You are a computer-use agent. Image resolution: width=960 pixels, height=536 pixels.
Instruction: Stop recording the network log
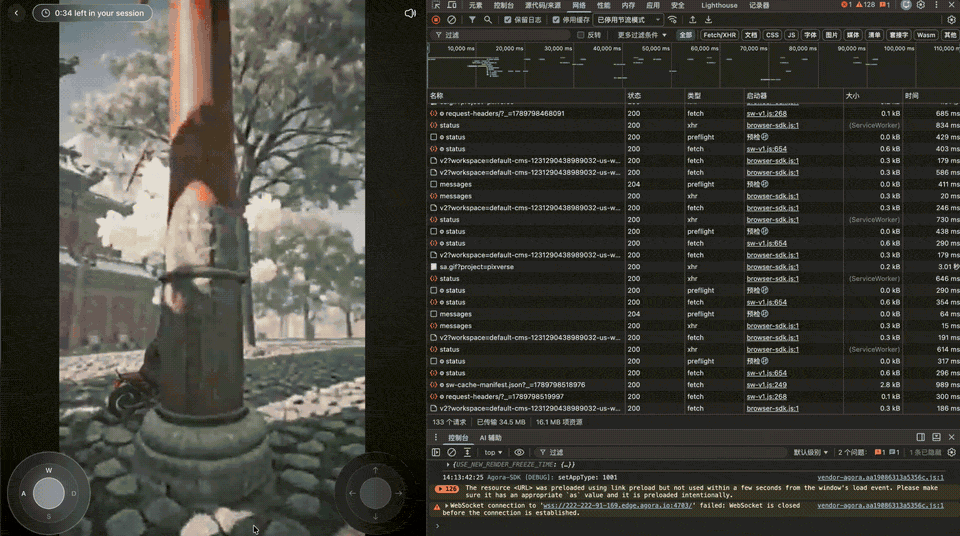coord(436,20)
